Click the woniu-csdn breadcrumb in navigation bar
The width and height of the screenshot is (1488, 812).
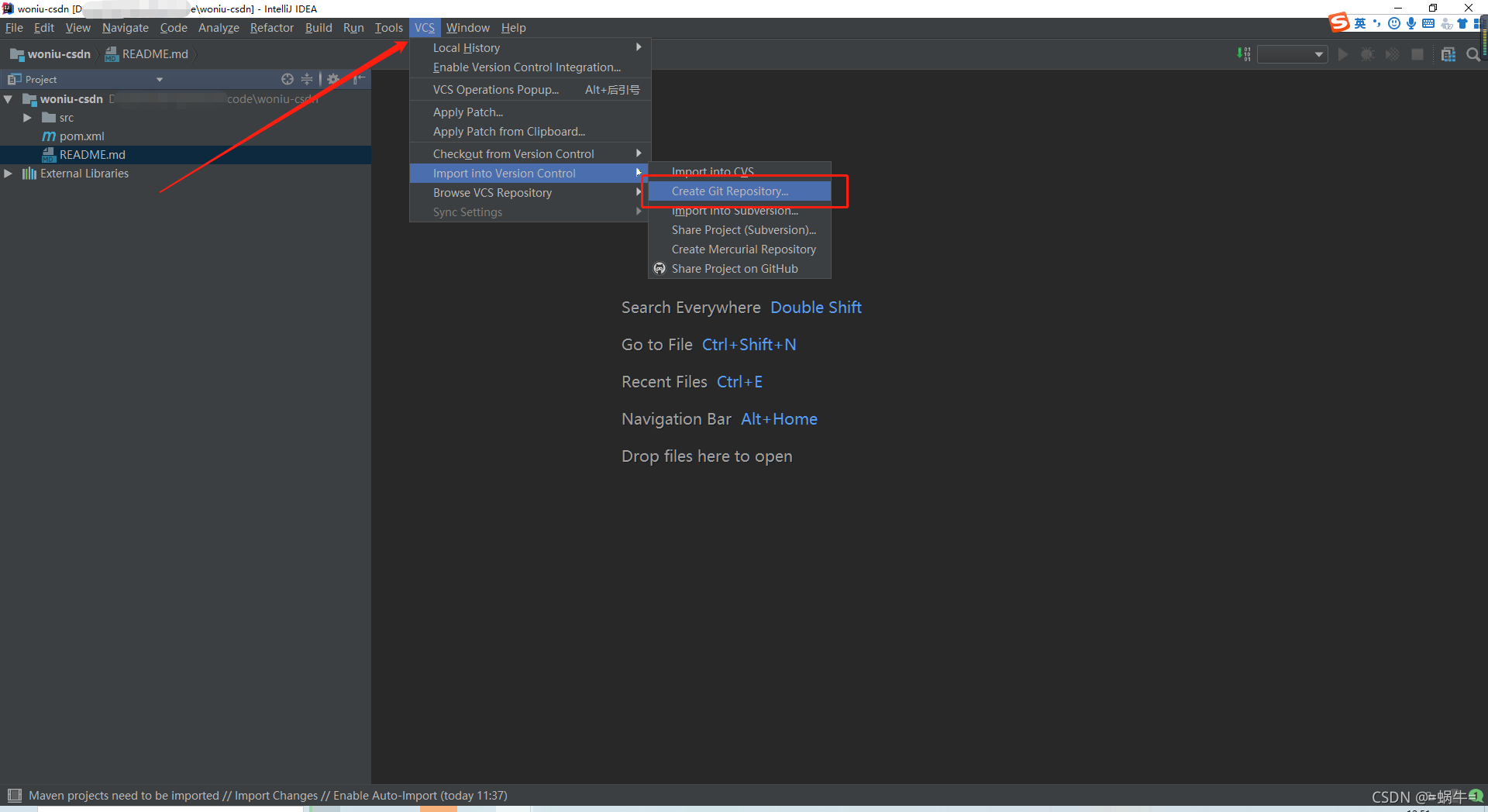[x=50, y=54]
